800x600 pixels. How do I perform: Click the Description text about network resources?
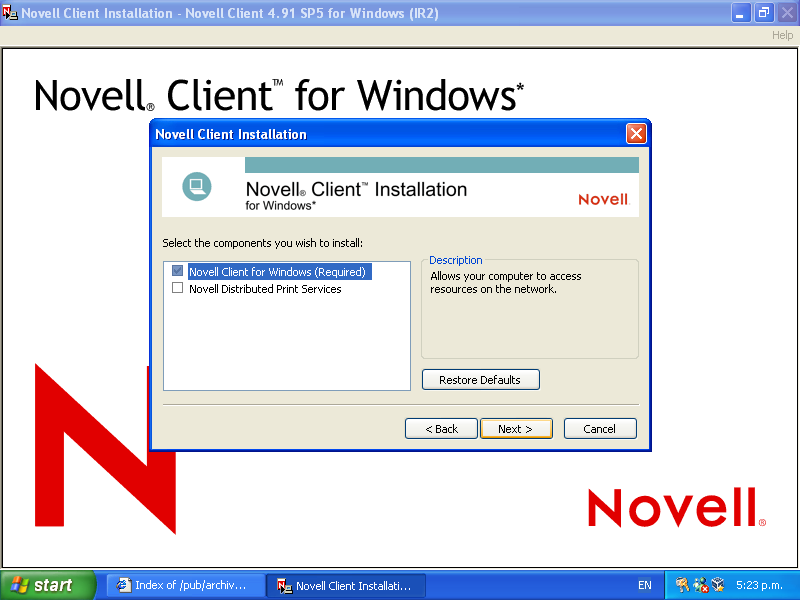(x=506, y=283)
